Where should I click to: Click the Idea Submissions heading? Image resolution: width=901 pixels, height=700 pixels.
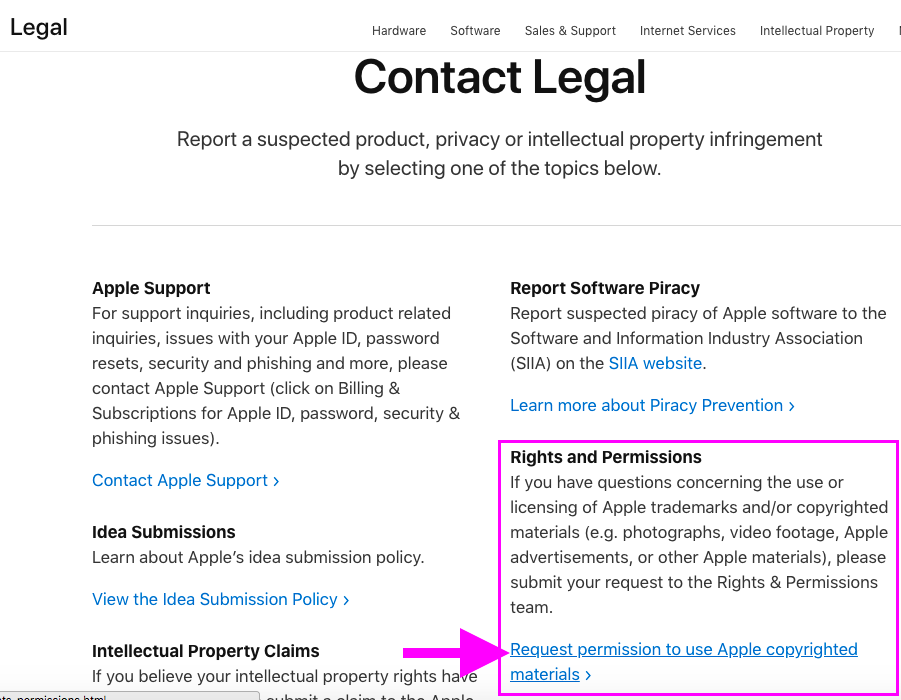[164, 532]
